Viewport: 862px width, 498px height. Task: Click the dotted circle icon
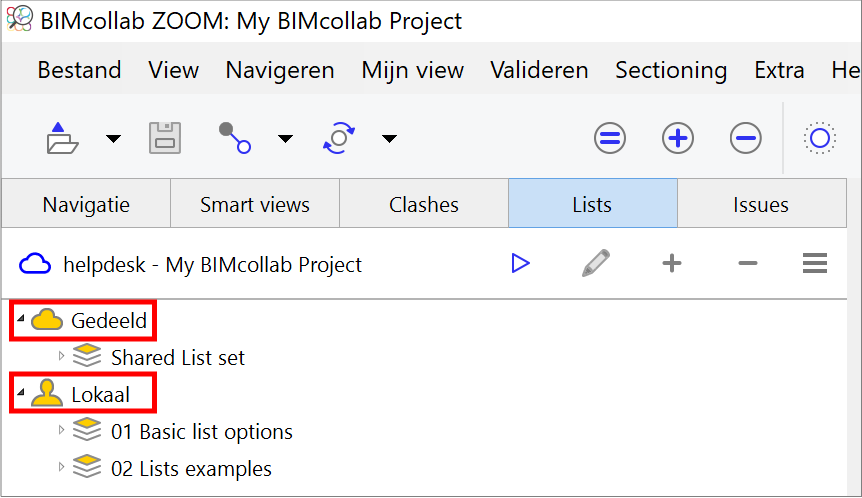tap(820, 138)
